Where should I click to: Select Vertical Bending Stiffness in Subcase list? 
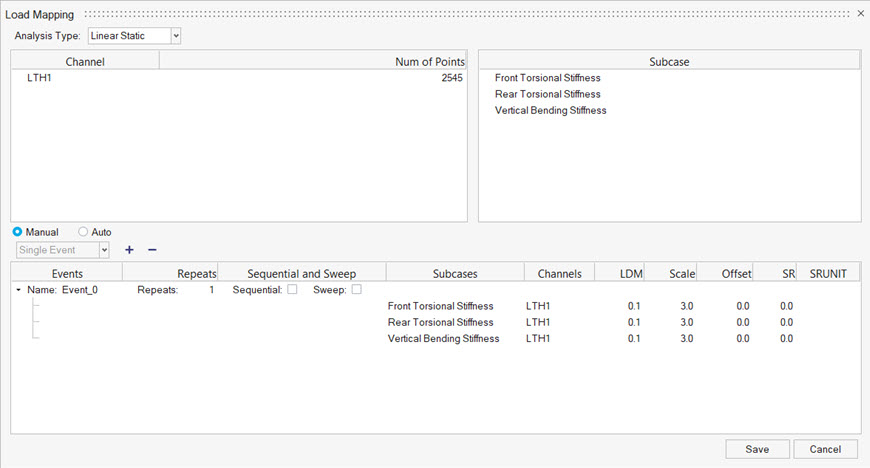pyautogui.click(x=550, y=110)
